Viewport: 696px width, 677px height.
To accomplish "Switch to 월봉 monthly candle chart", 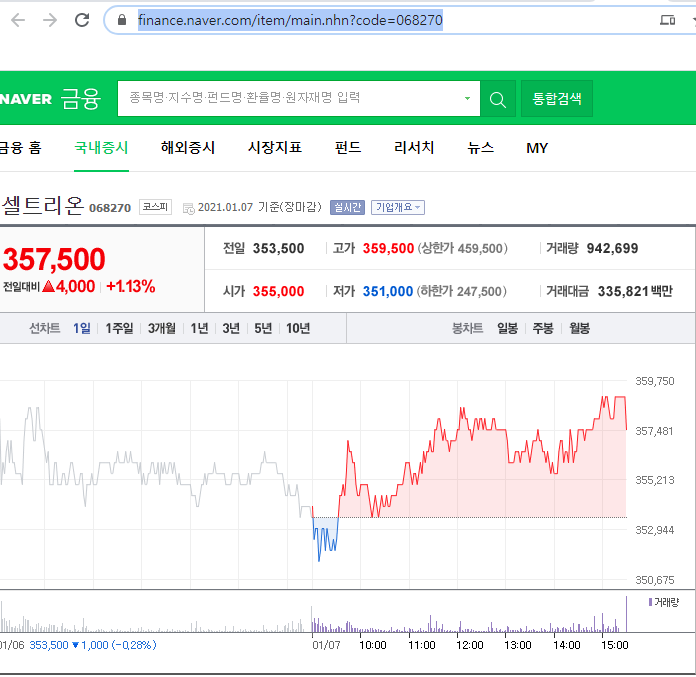I will pos(579,329).
